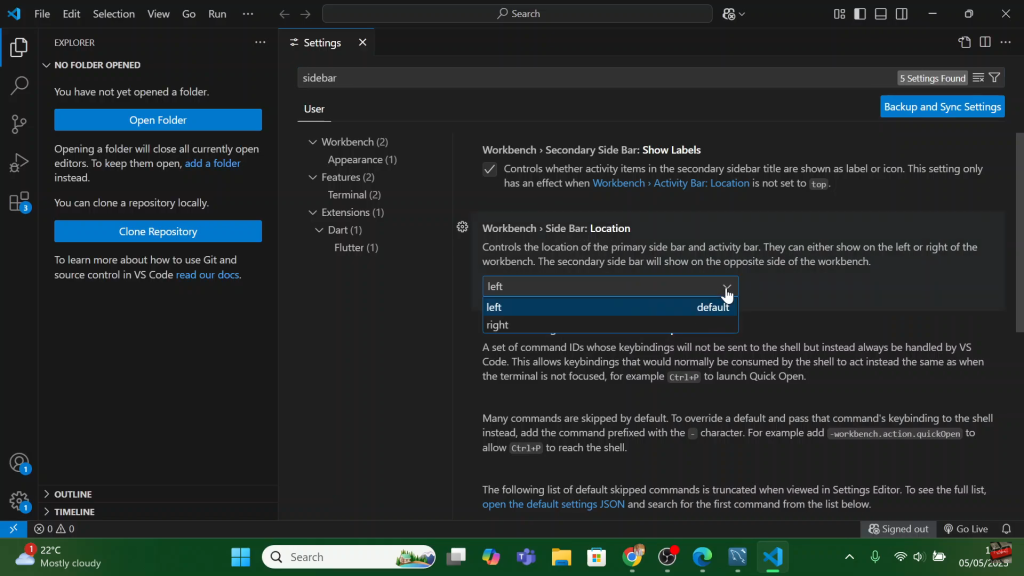Image resolution: width=1024 pixels, height=576 pixels.
Task: Click the Open Folder button
Action: pos(158,120)
